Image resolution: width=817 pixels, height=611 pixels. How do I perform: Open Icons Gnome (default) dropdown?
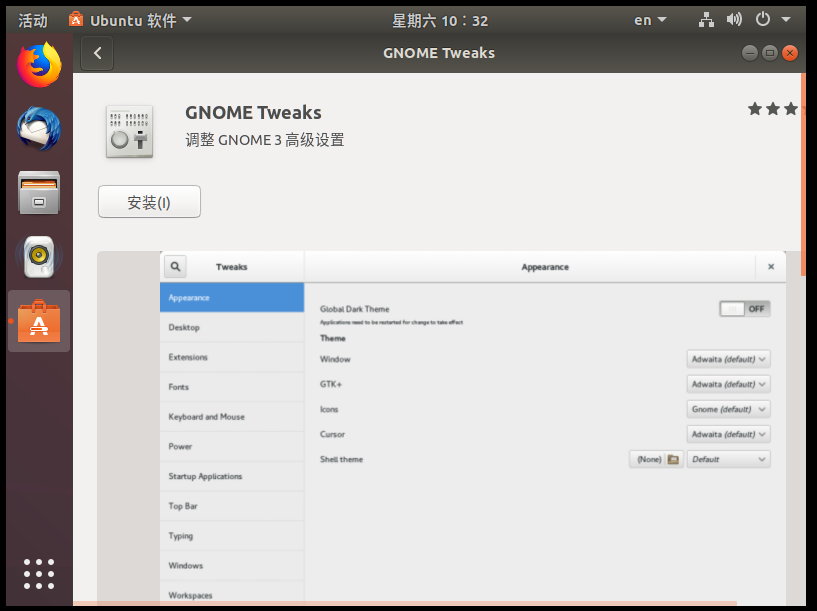click(728, 409)
